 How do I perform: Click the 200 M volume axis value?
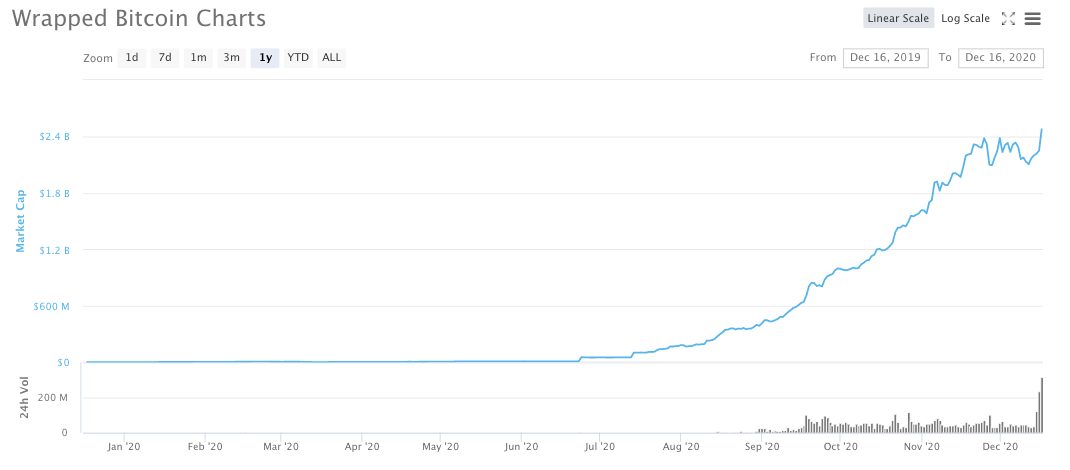tap(54, 398)
